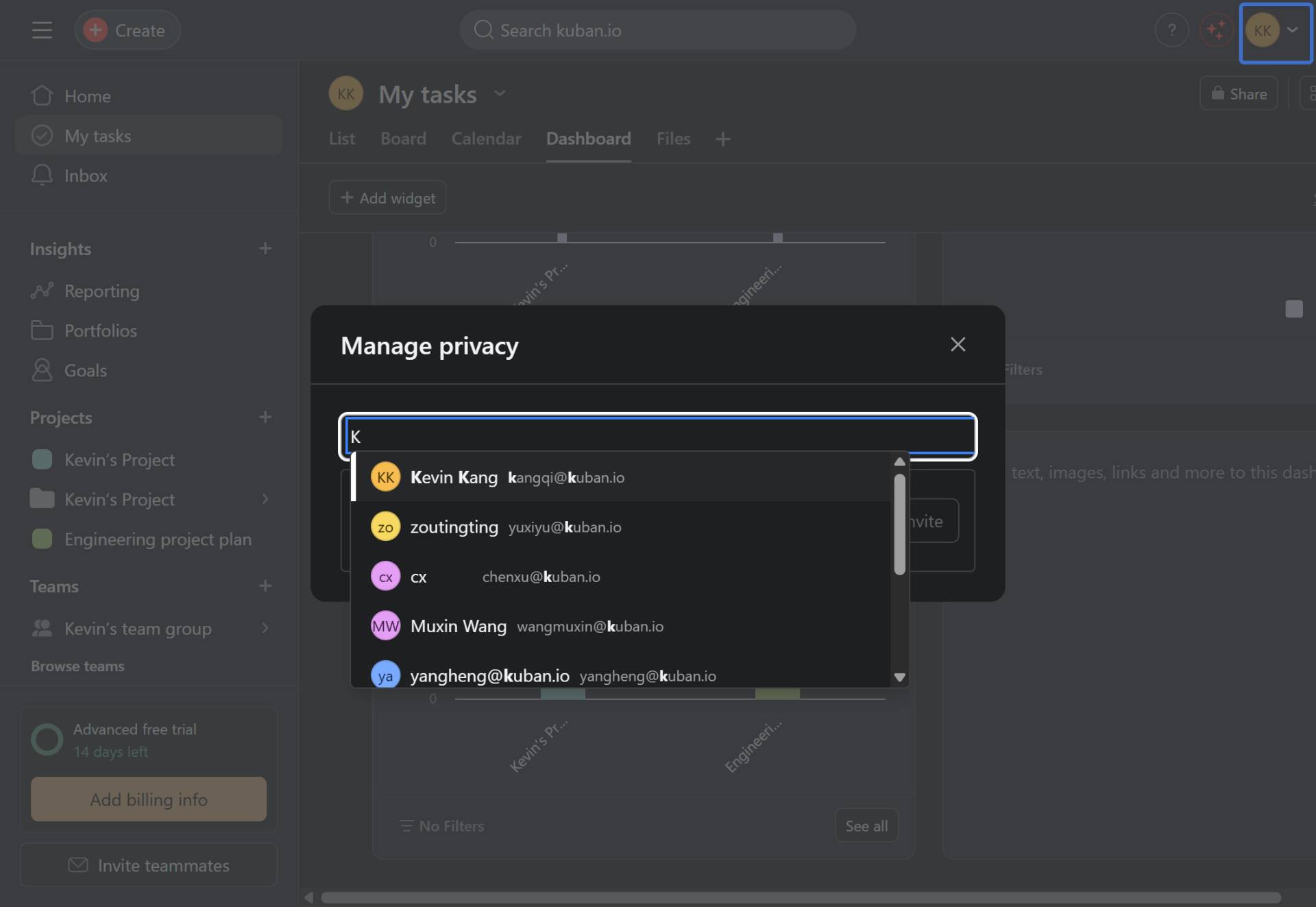
Task: Go to Home in sidebar
Action: [149, 96]
